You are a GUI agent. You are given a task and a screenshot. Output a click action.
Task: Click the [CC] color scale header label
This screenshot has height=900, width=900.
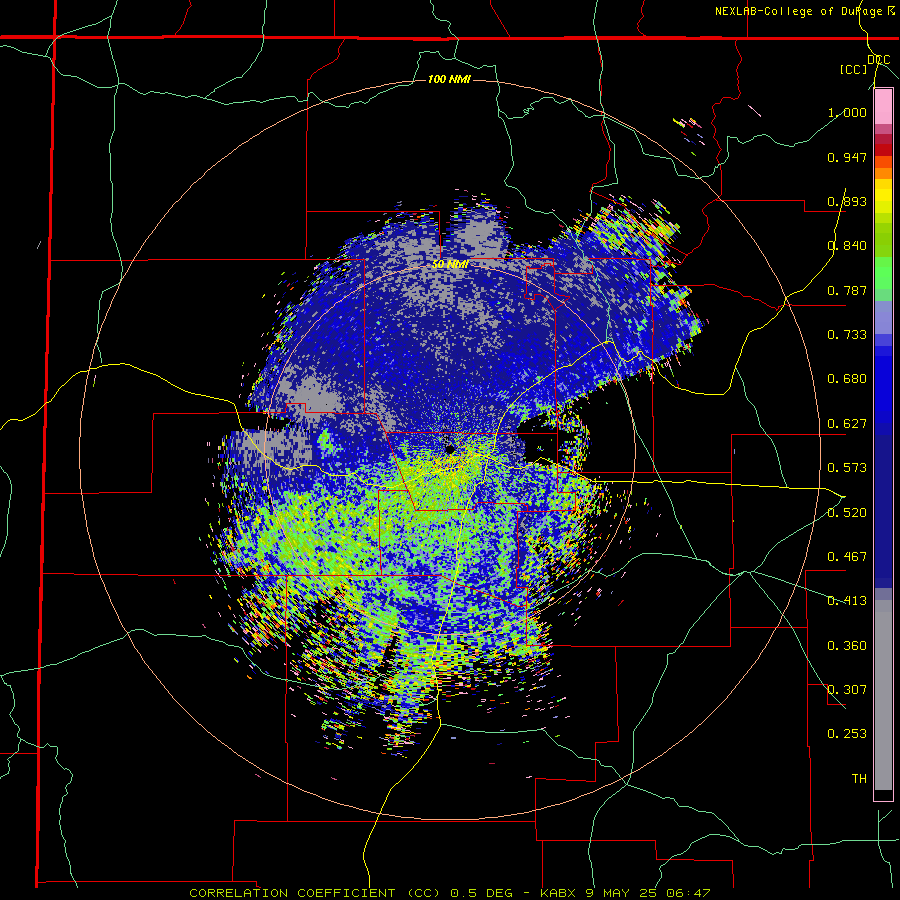point(853,69)
